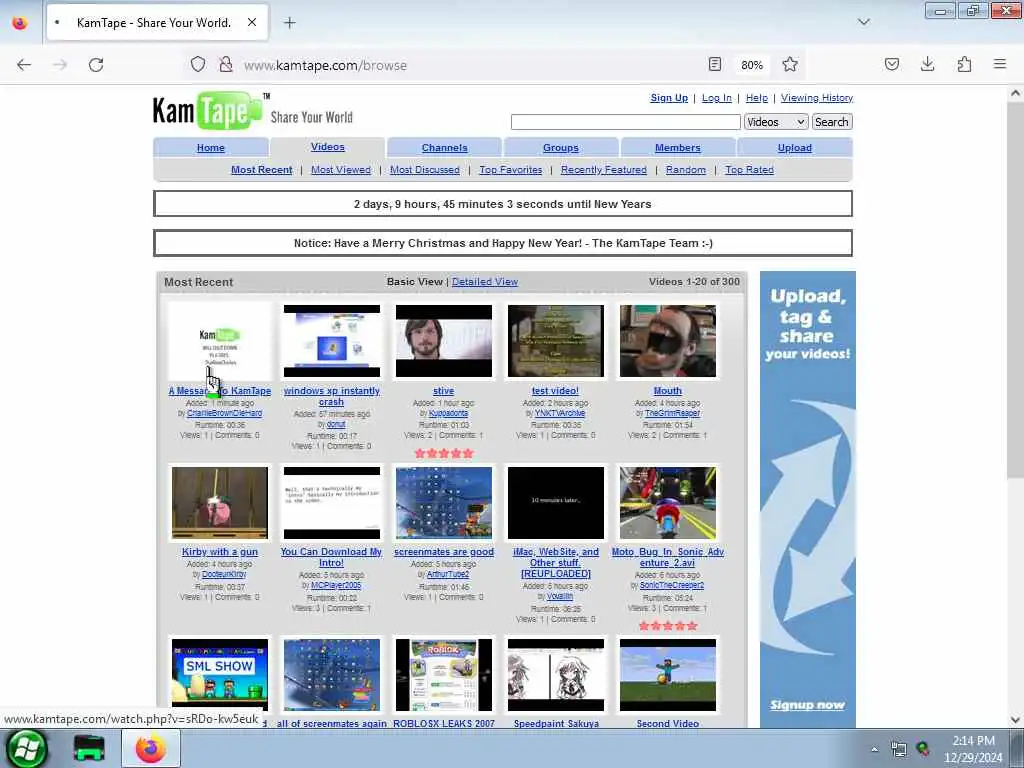1024x768 pixels.
Task: Open tracking protection shield icon
Action: (x=198, y=64)
